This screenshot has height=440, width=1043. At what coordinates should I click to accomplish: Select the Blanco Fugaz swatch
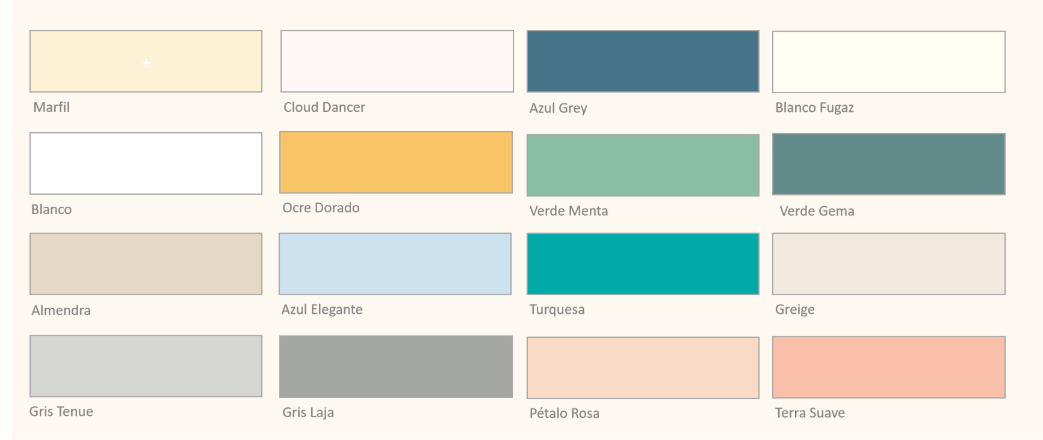(x=888, y=62)
